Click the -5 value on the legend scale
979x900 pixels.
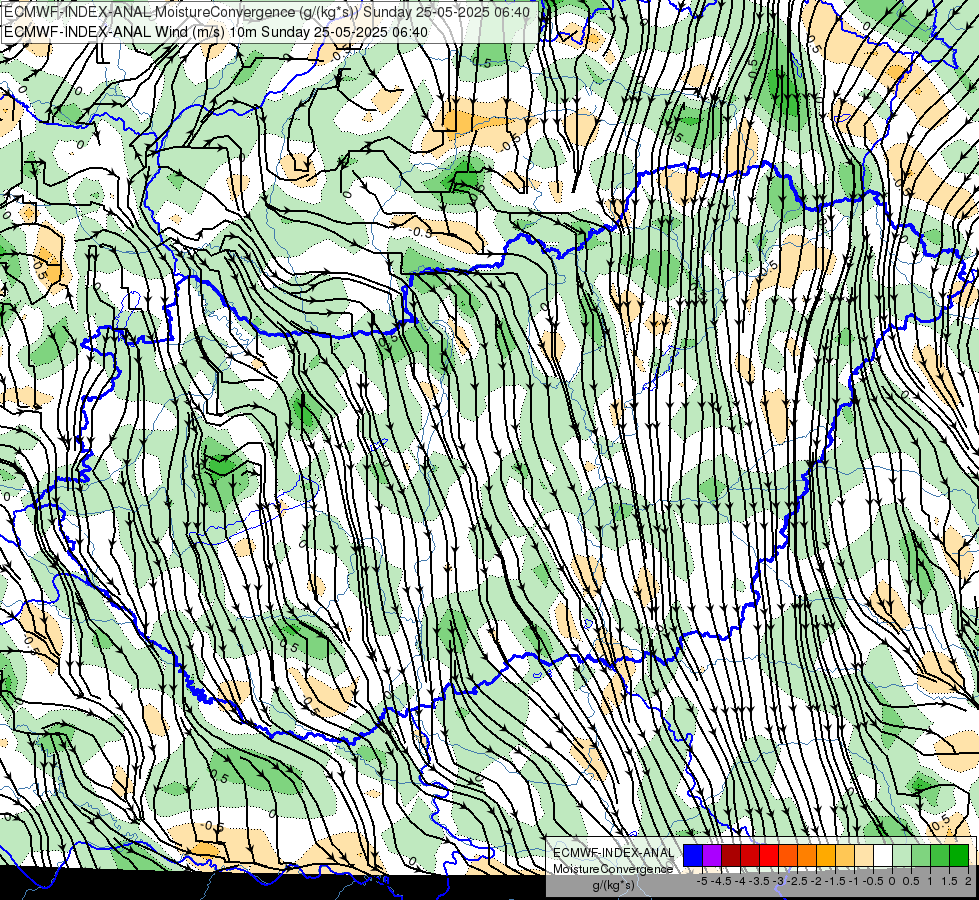click(702, 881)
